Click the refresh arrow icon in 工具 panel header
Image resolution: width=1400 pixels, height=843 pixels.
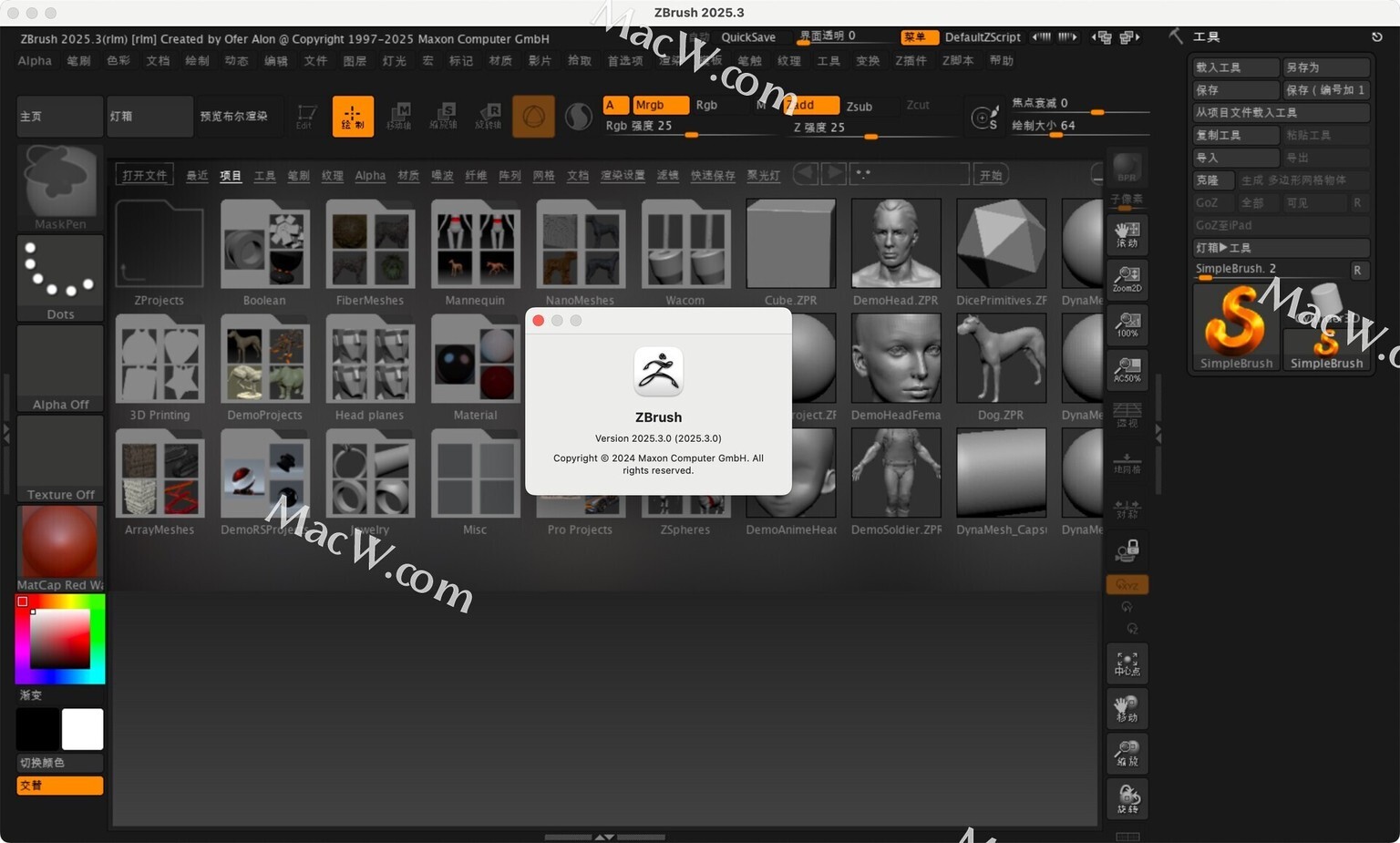coord(1377,37)
